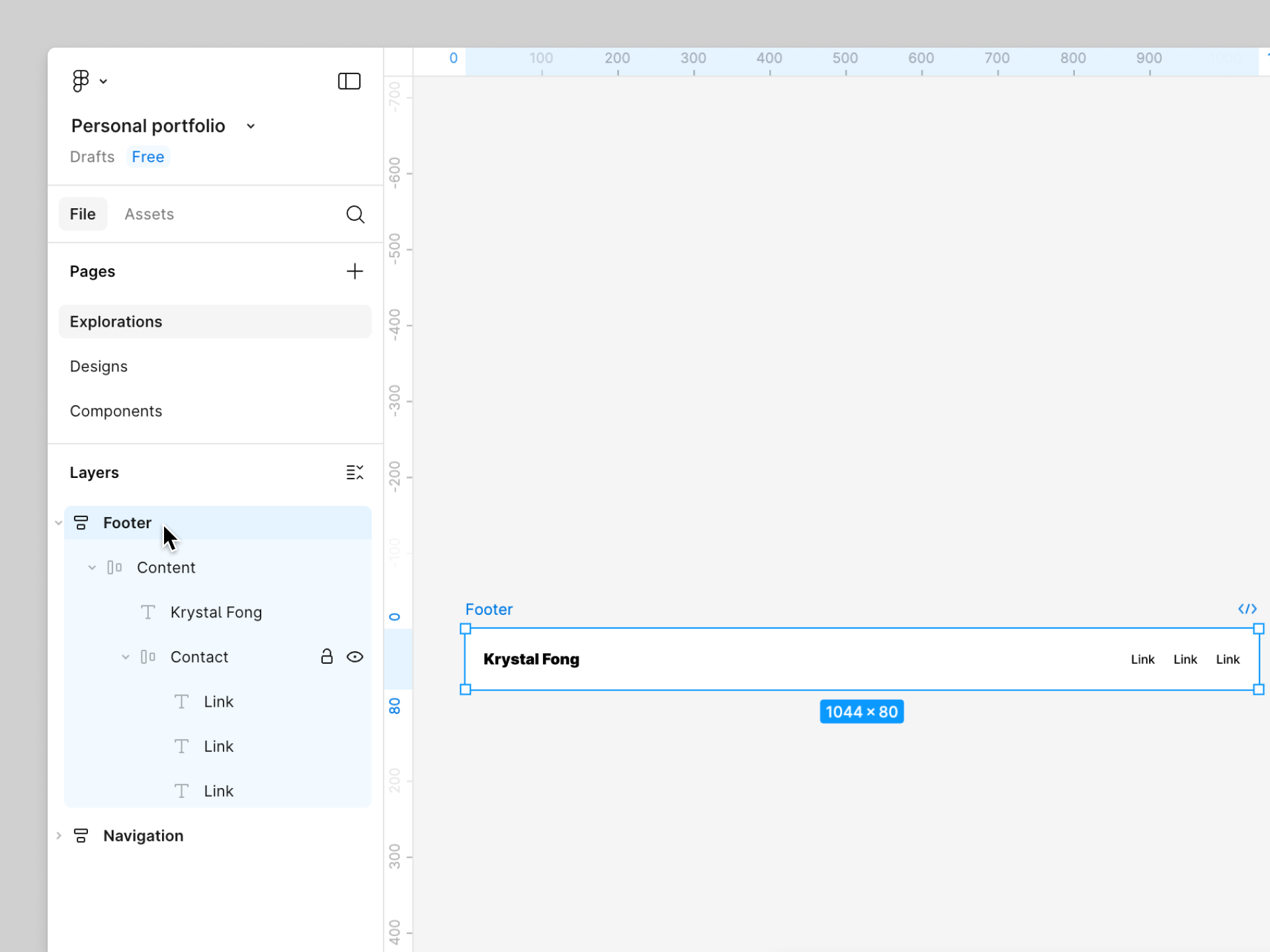Add a new page with plus icon

pos(355,271)
